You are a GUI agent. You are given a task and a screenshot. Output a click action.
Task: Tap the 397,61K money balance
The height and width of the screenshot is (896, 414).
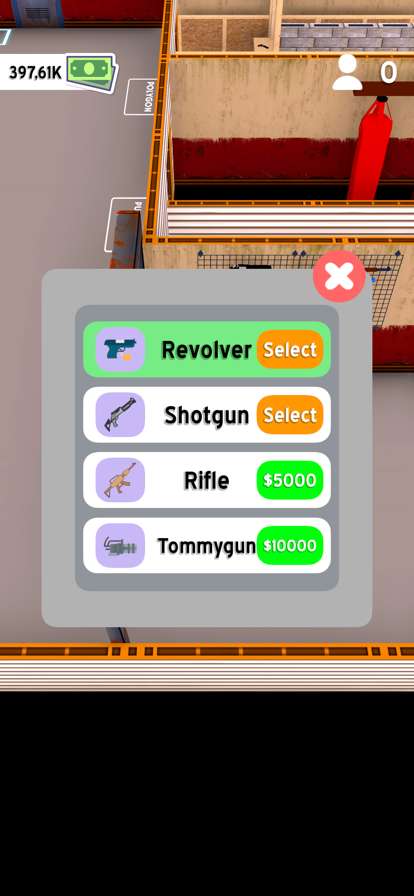[x=35, y=73]
